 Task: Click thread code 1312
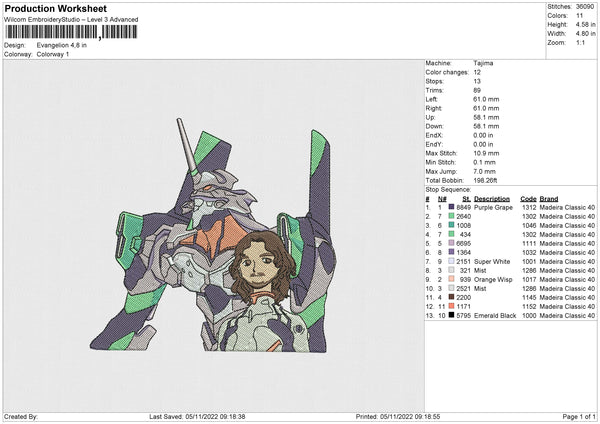coord(529,207)
